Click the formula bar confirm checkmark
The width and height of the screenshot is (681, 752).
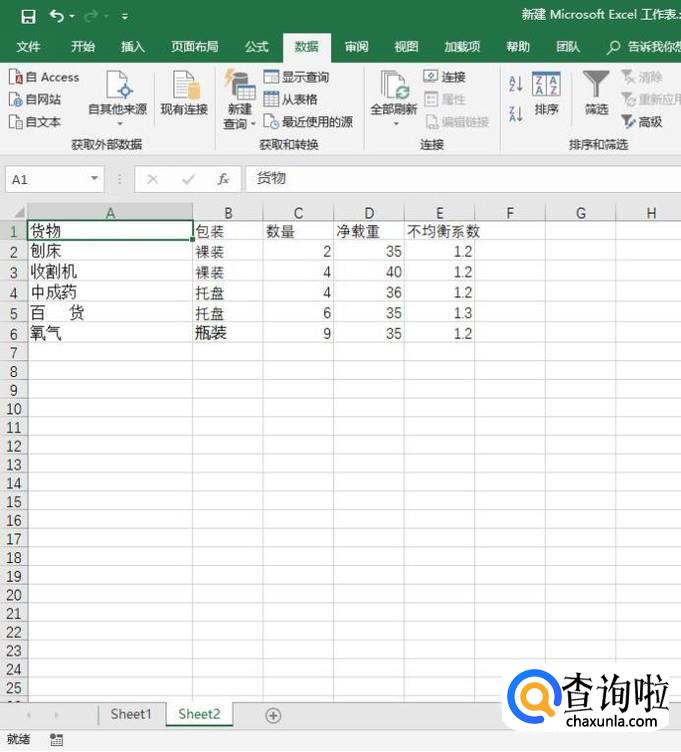coord(188,179)
